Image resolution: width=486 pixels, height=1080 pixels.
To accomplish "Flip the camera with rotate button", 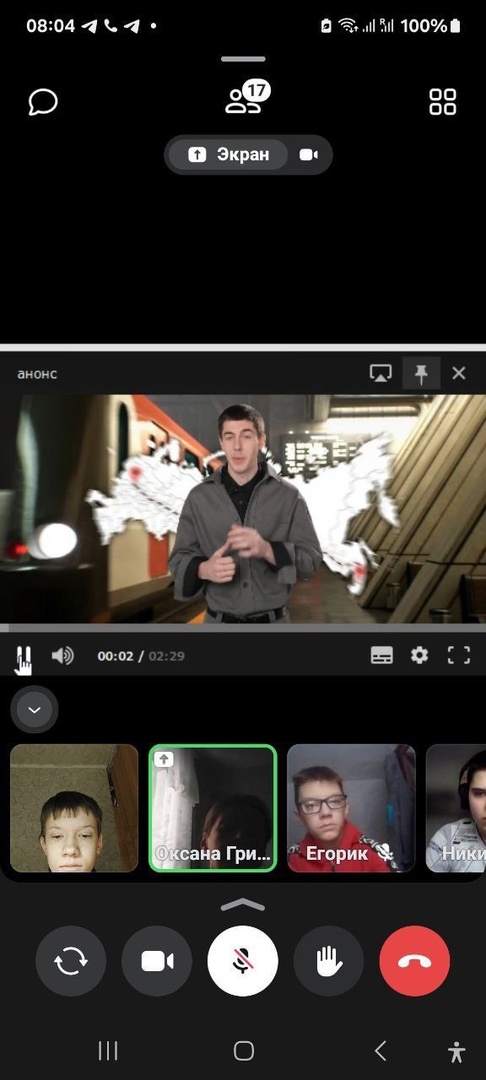I will pyautogui.click(x=71, y=961).
